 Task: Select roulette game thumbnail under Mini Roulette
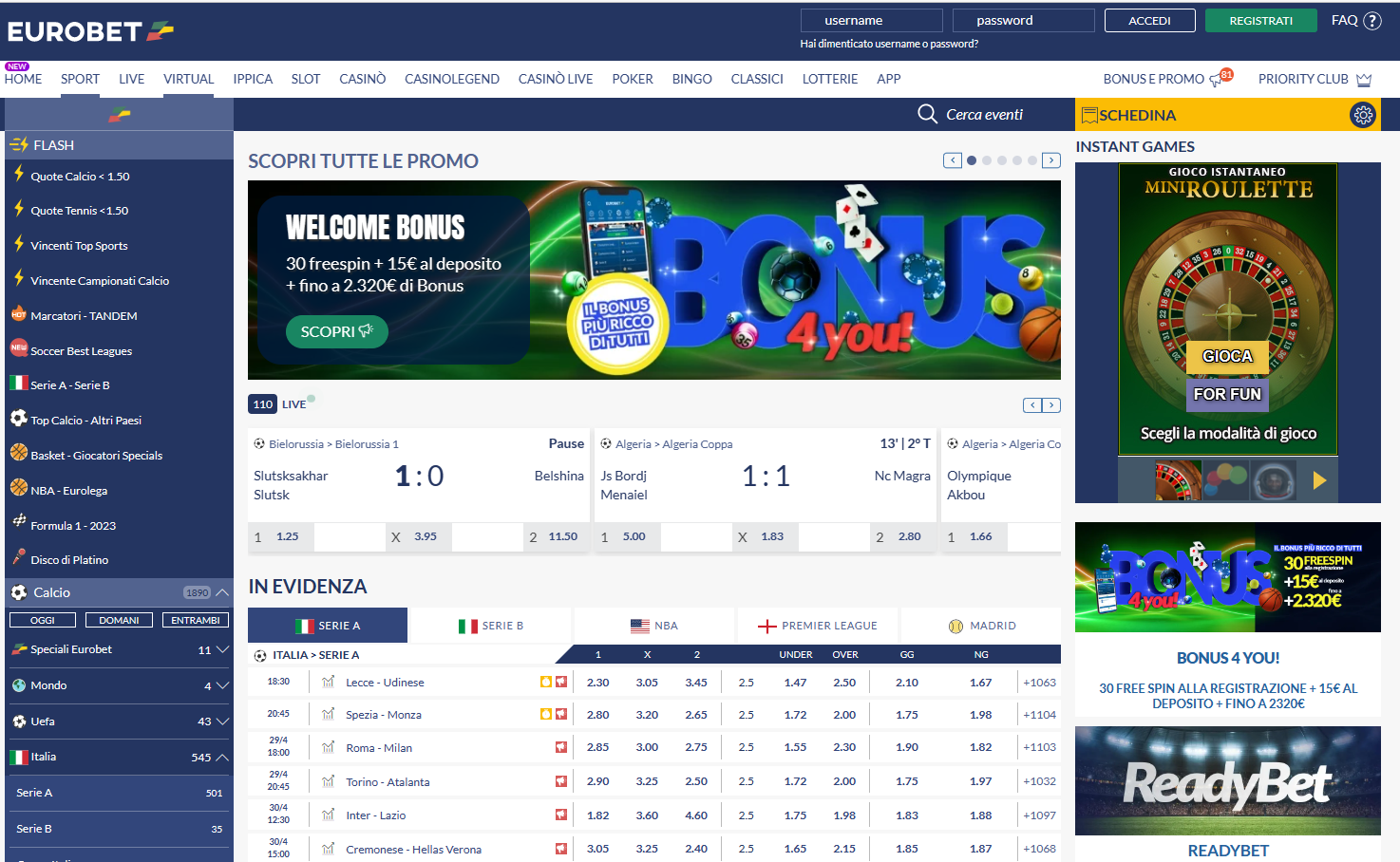(1179, 480)
